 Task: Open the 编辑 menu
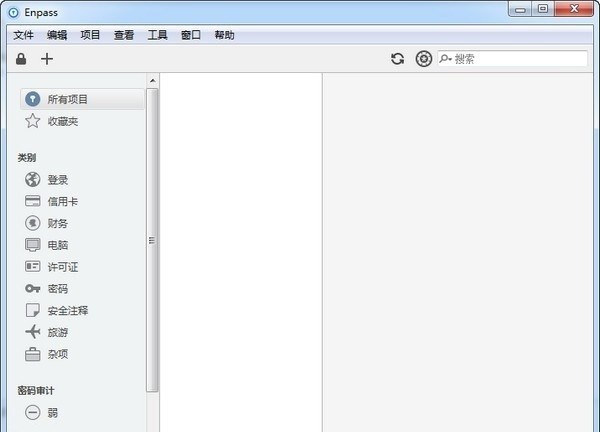(57, 35)
